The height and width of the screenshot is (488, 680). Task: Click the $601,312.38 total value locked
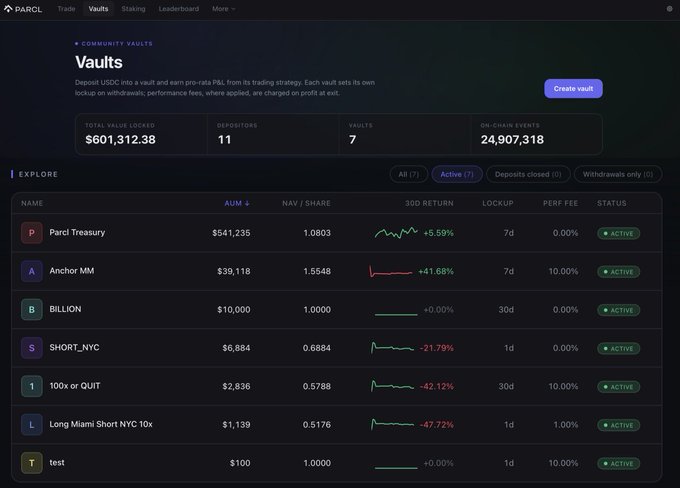(x=120, y=140)
